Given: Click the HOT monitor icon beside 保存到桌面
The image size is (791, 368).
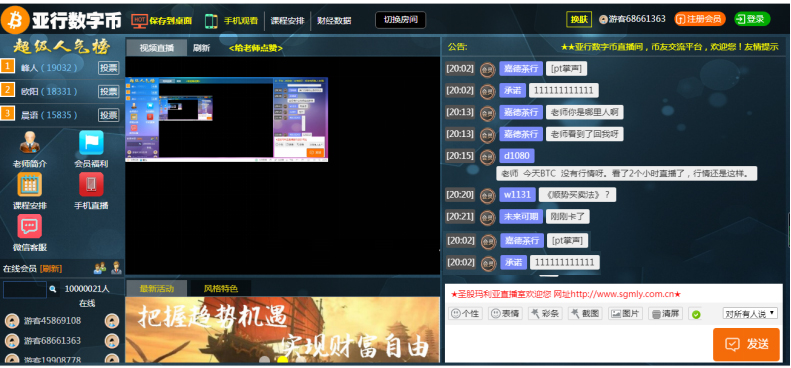Looking at the screenshot, I should click(x=139, y=20).
